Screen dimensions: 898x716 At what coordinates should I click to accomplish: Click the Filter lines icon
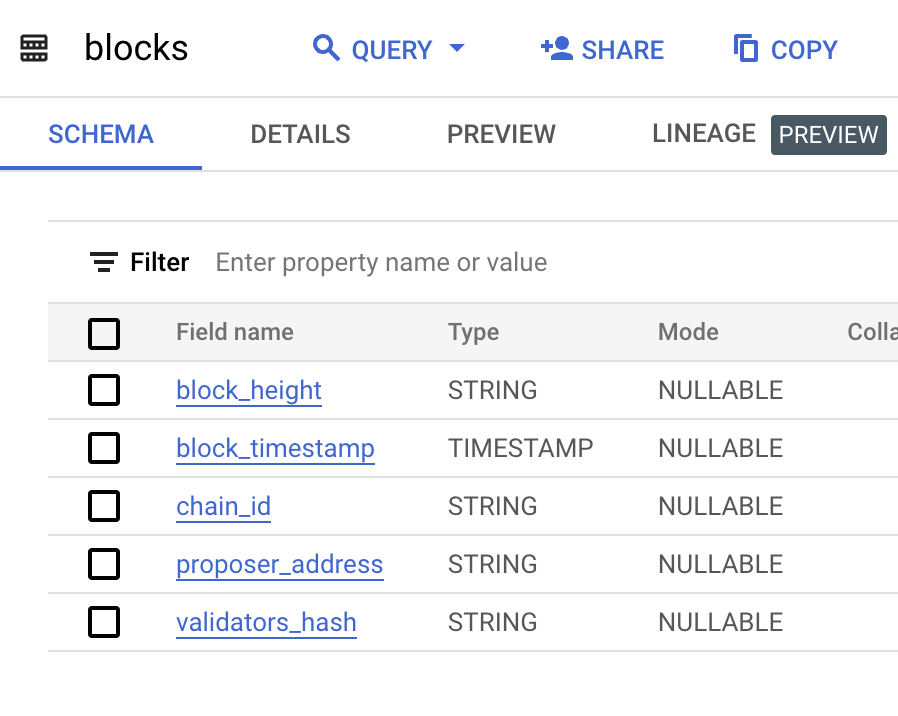tap(104, 262)
